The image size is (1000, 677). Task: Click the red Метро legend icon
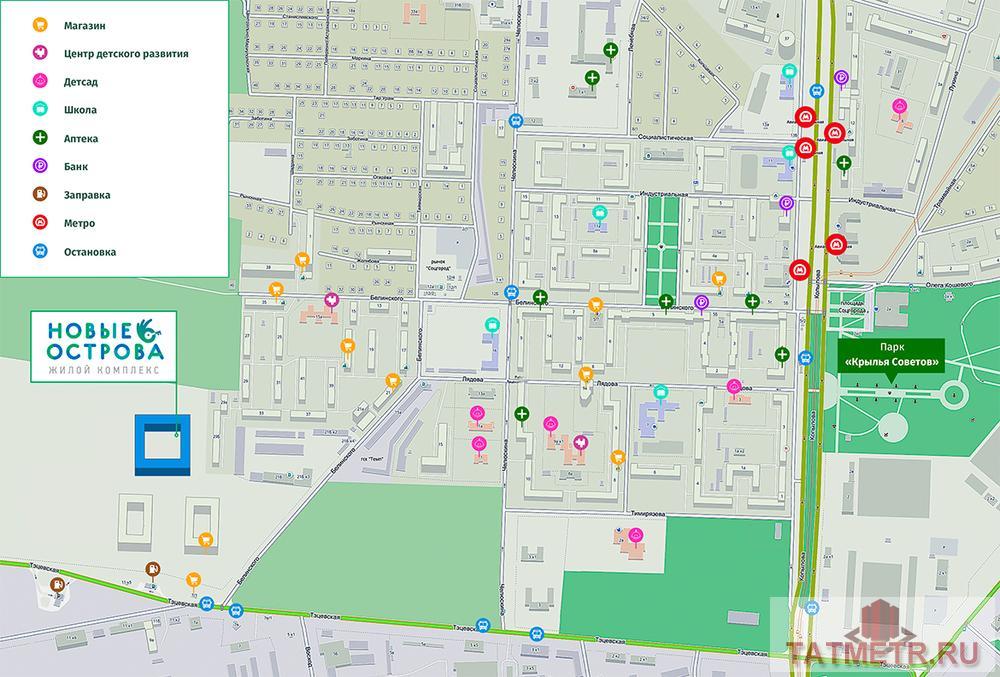pos(40,222)
